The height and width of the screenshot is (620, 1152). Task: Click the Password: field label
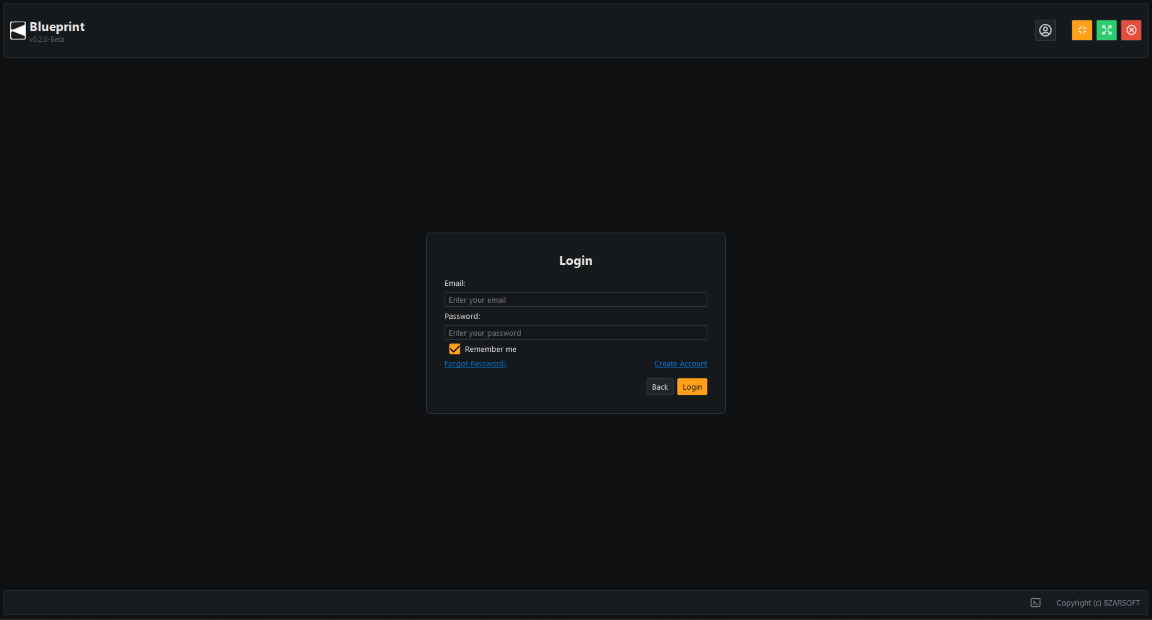click(462, 316)
